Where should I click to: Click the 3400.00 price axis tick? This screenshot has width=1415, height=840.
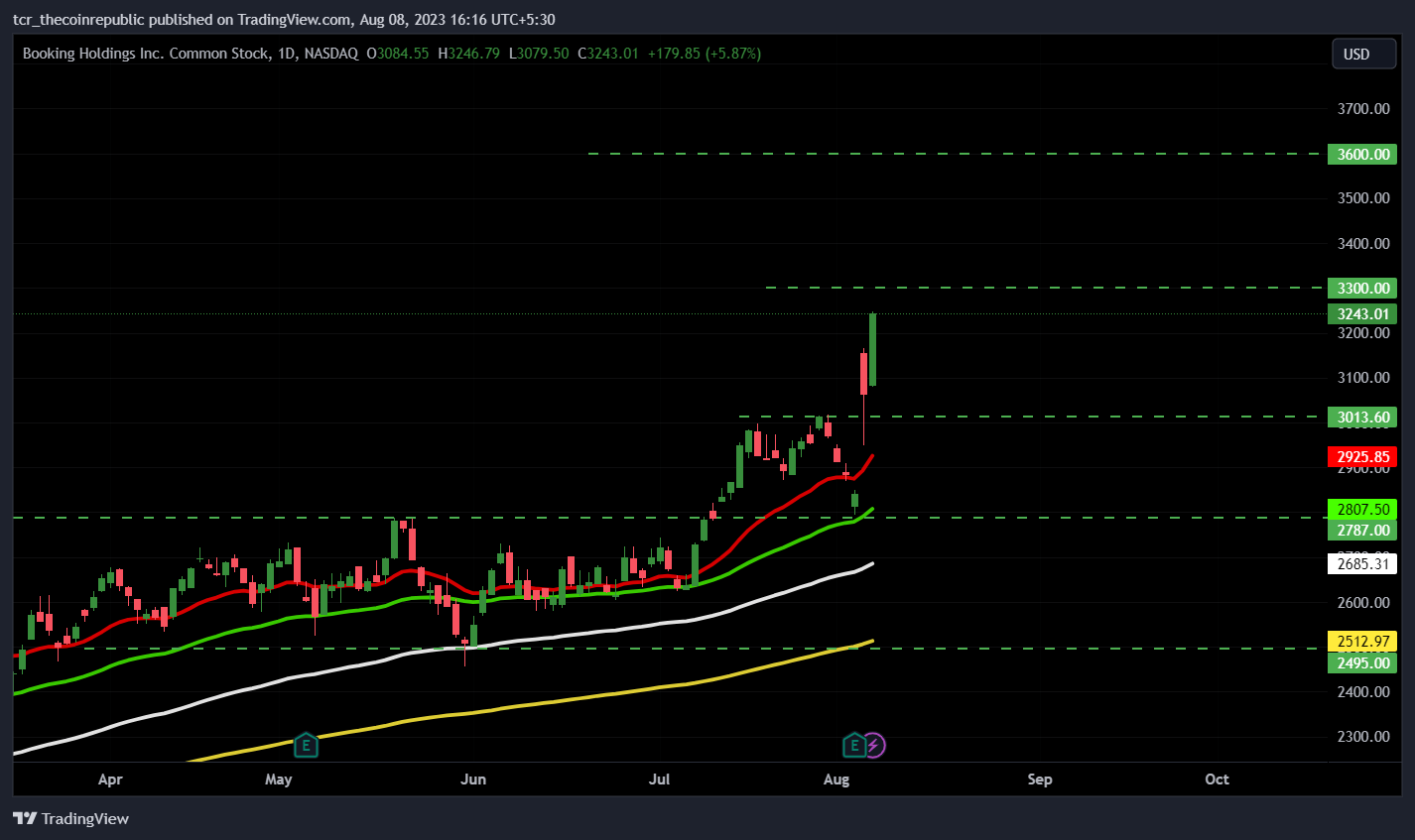tap(1362, 244)
